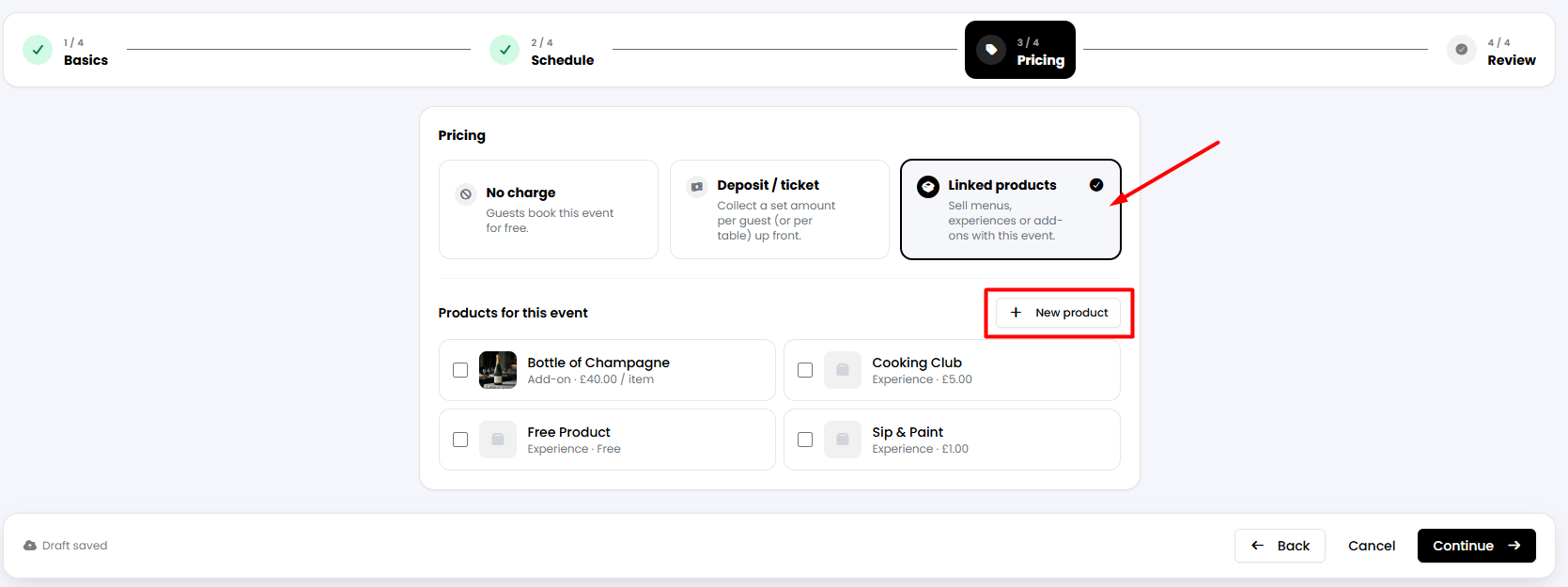1568x587 pixels.
Task: Select the No charge pricing option
Action: coord(549,209)
